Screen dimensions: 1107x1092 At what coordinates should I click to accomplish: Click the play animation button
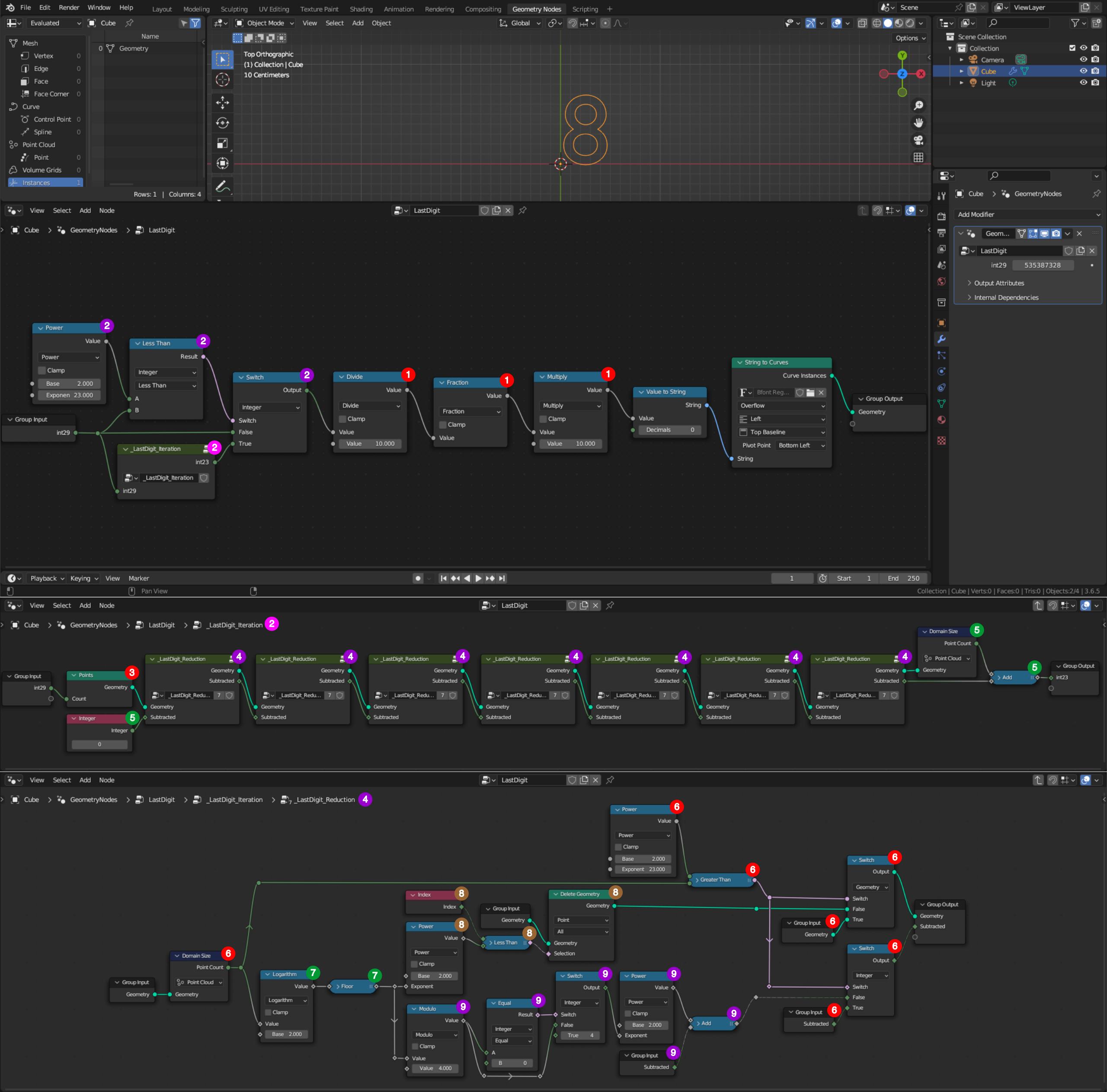[x=478, y=578]
